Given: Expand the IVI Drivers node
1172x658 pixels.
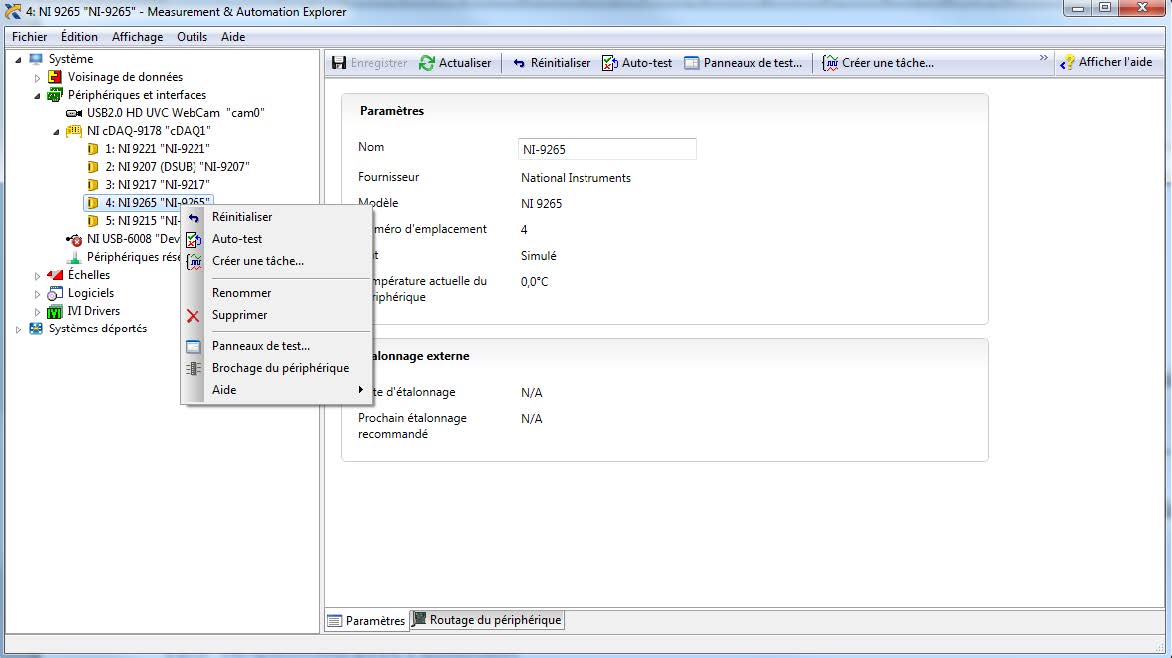Looking at the screenshot, I should point(37,312).
